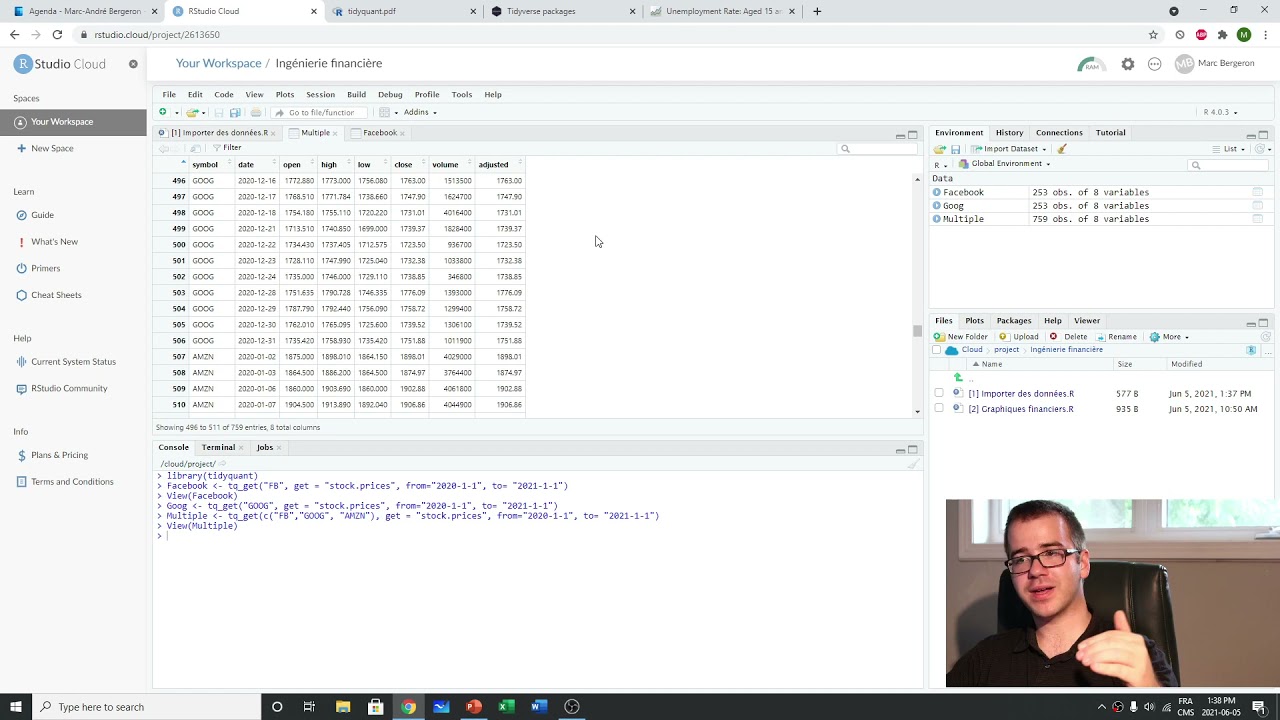1280x720 pixels.
Task: Switch to the History tab
Action: point(1009,133)
